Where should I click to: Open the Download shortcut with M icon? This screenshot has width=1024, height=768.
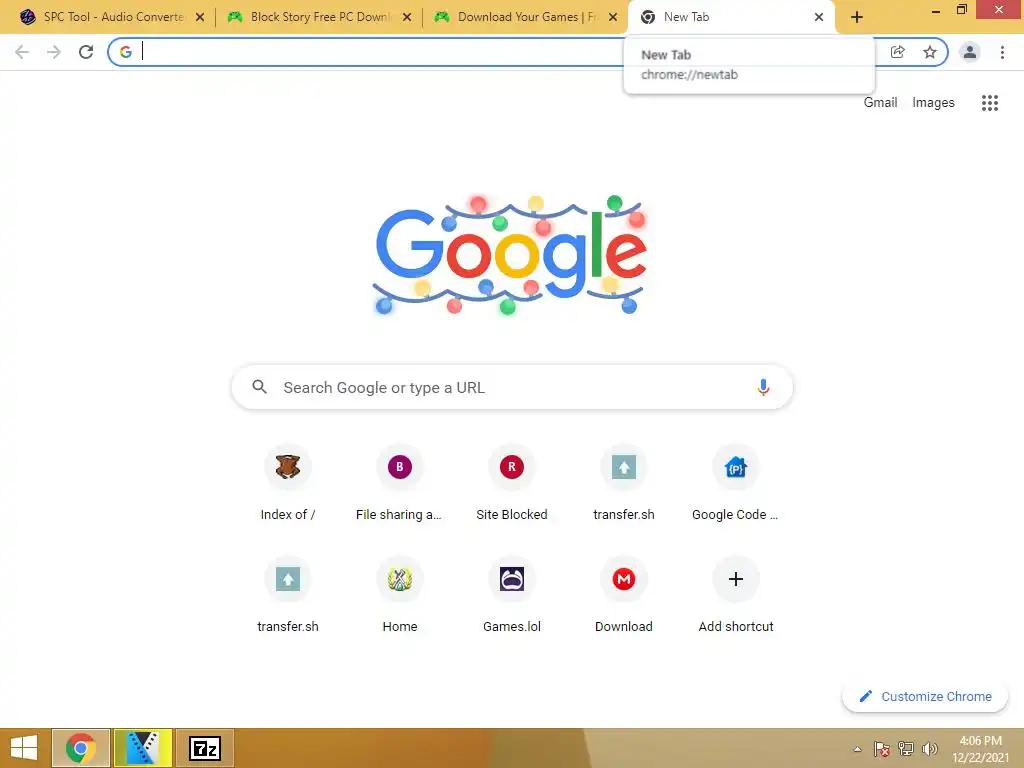click(x=624, y=597)
